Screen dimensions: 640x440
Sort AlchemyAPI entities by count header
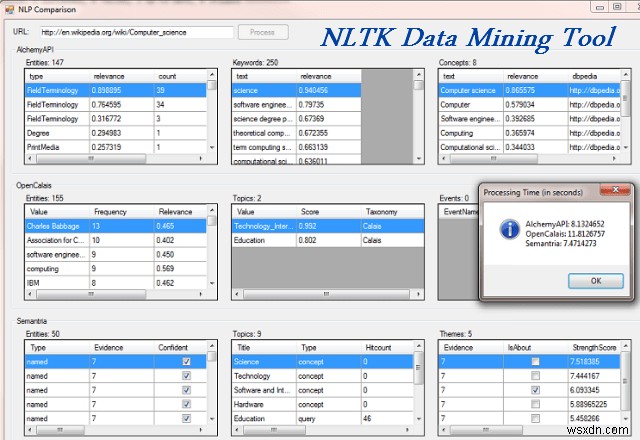coord(180,76)
